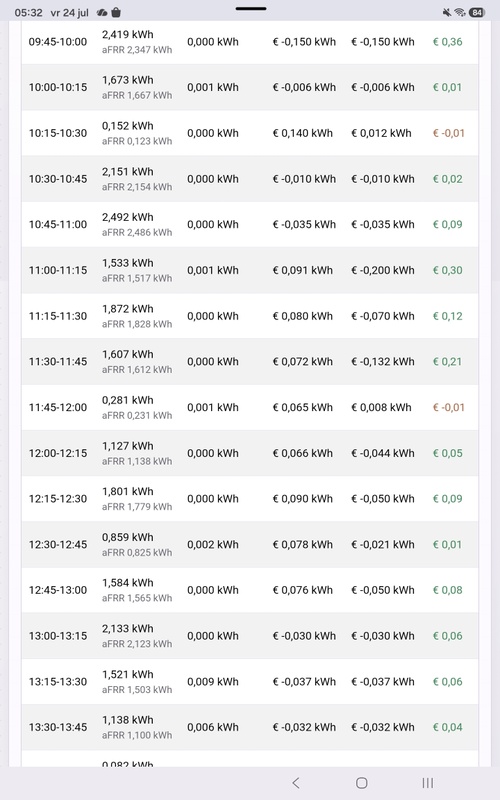This screenshot has width=500, height=800.
Task: Tap the Wi-Fi status icon
Action: pyautogui.click(x=460, y=12)
